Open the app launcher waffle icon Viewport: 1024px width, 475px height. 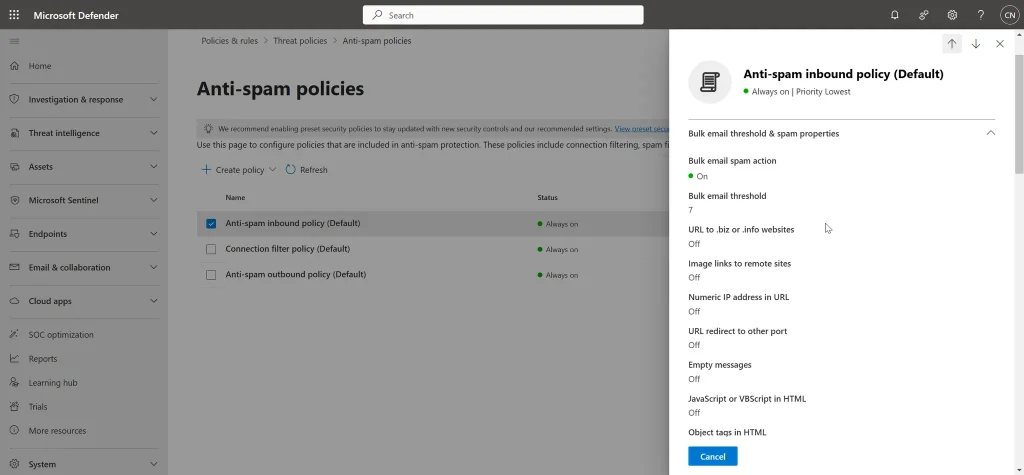[14, 14]
